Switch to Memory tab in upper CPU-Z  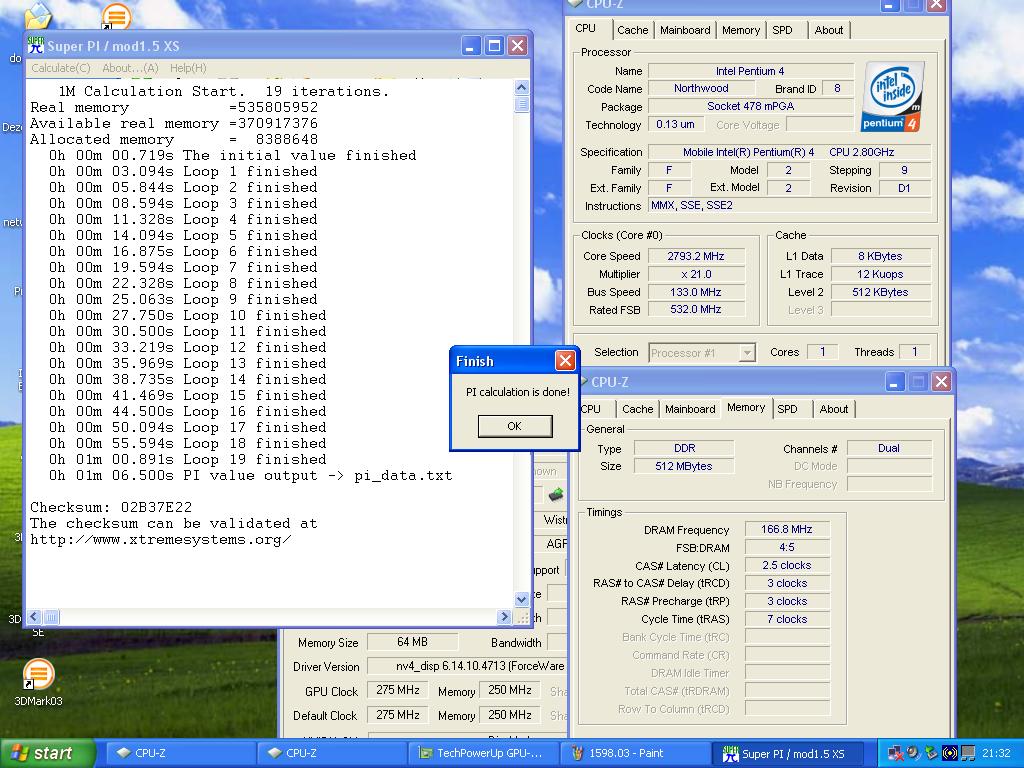pos(741,30)
